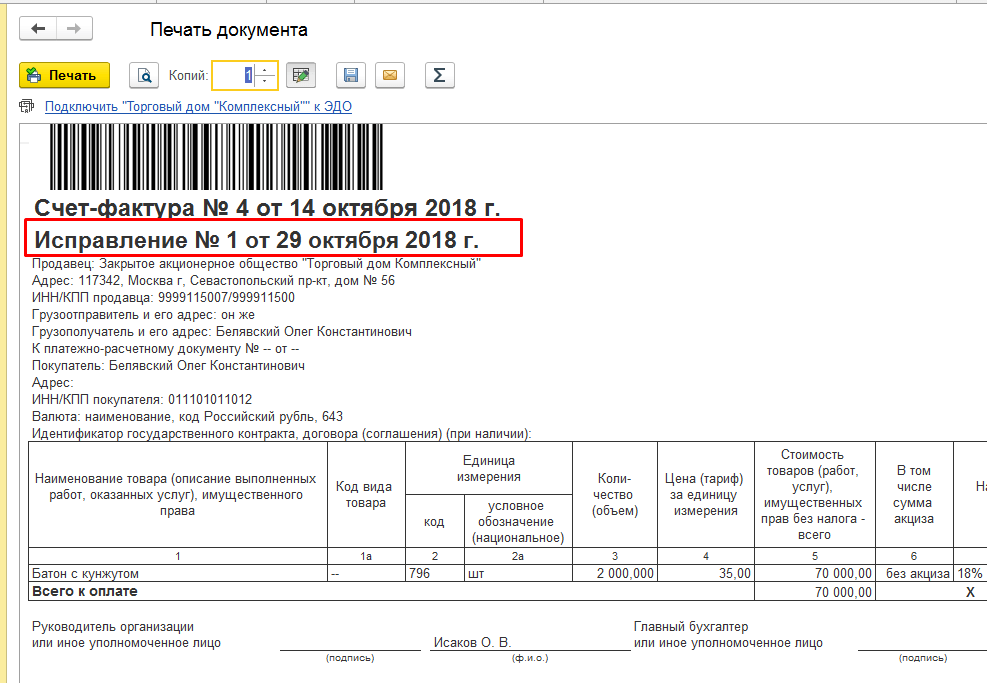Open link Подключить "Торговый дом "Комплексный"" к ЭДО
This screenshot has height=683, width=987.
[198, 106]
